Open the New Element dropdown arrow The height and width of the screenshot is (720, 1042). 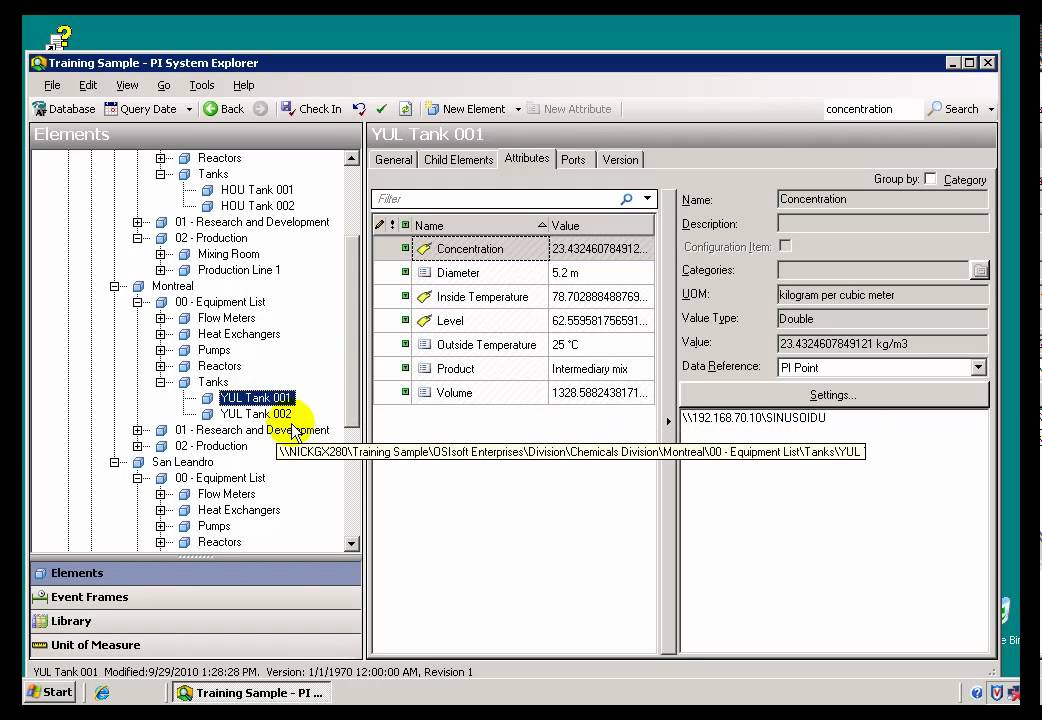click(x=518, y=109)
